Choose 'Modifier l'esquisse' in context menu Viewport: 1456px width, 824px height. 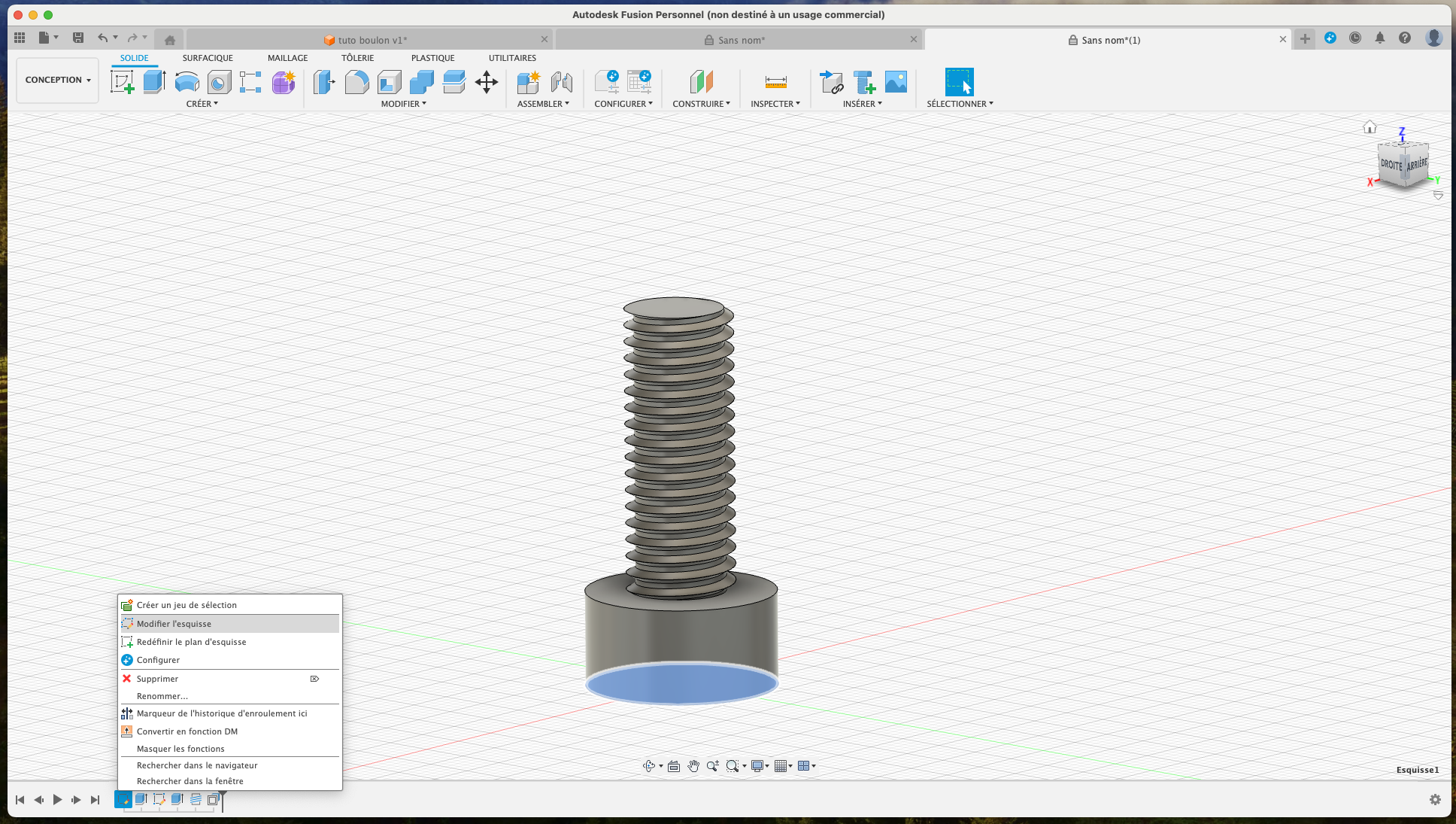pos(229,624)
